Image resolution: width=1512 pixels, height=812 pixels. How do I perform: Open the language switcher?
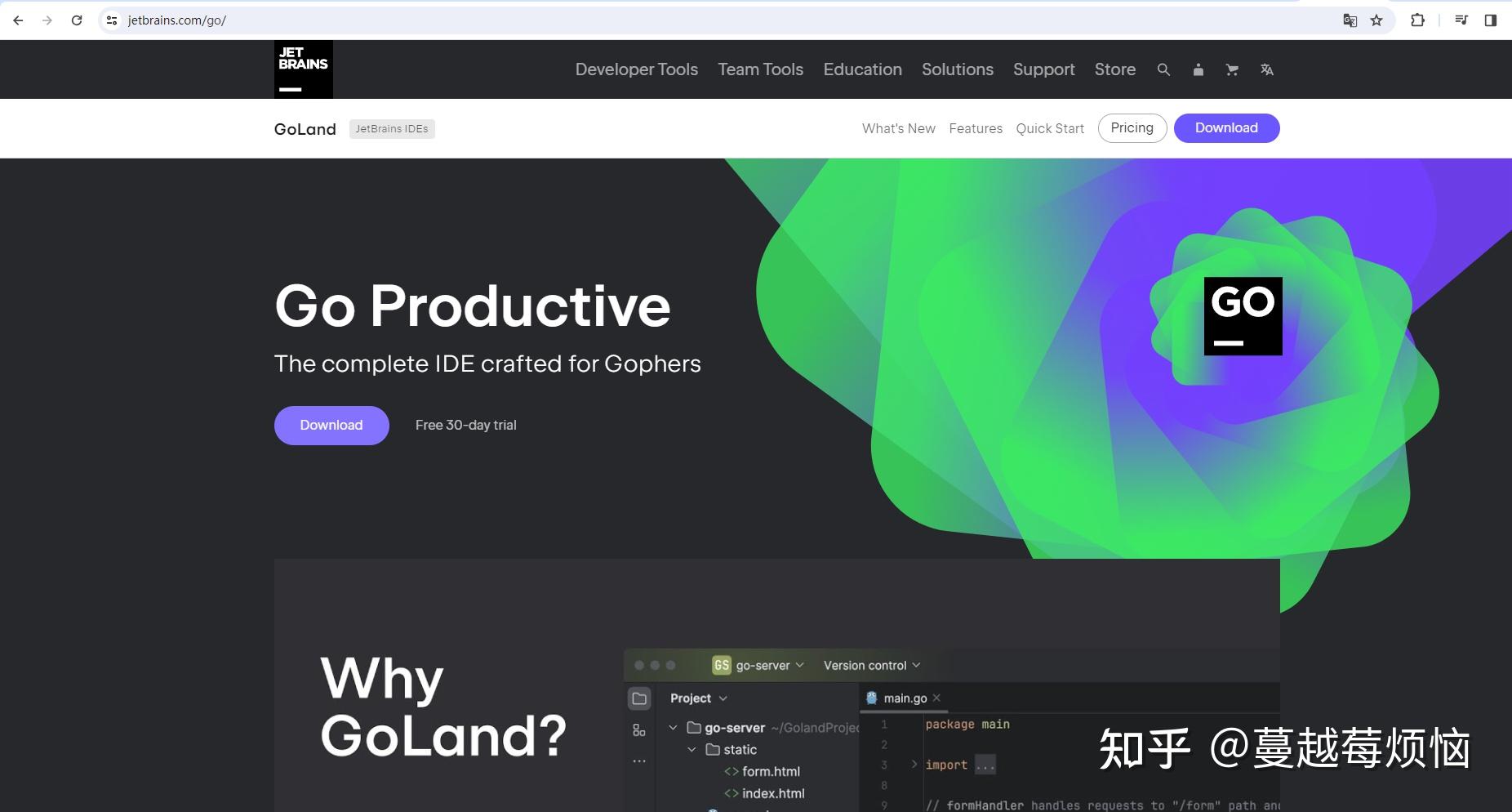tap(1267, 69)
